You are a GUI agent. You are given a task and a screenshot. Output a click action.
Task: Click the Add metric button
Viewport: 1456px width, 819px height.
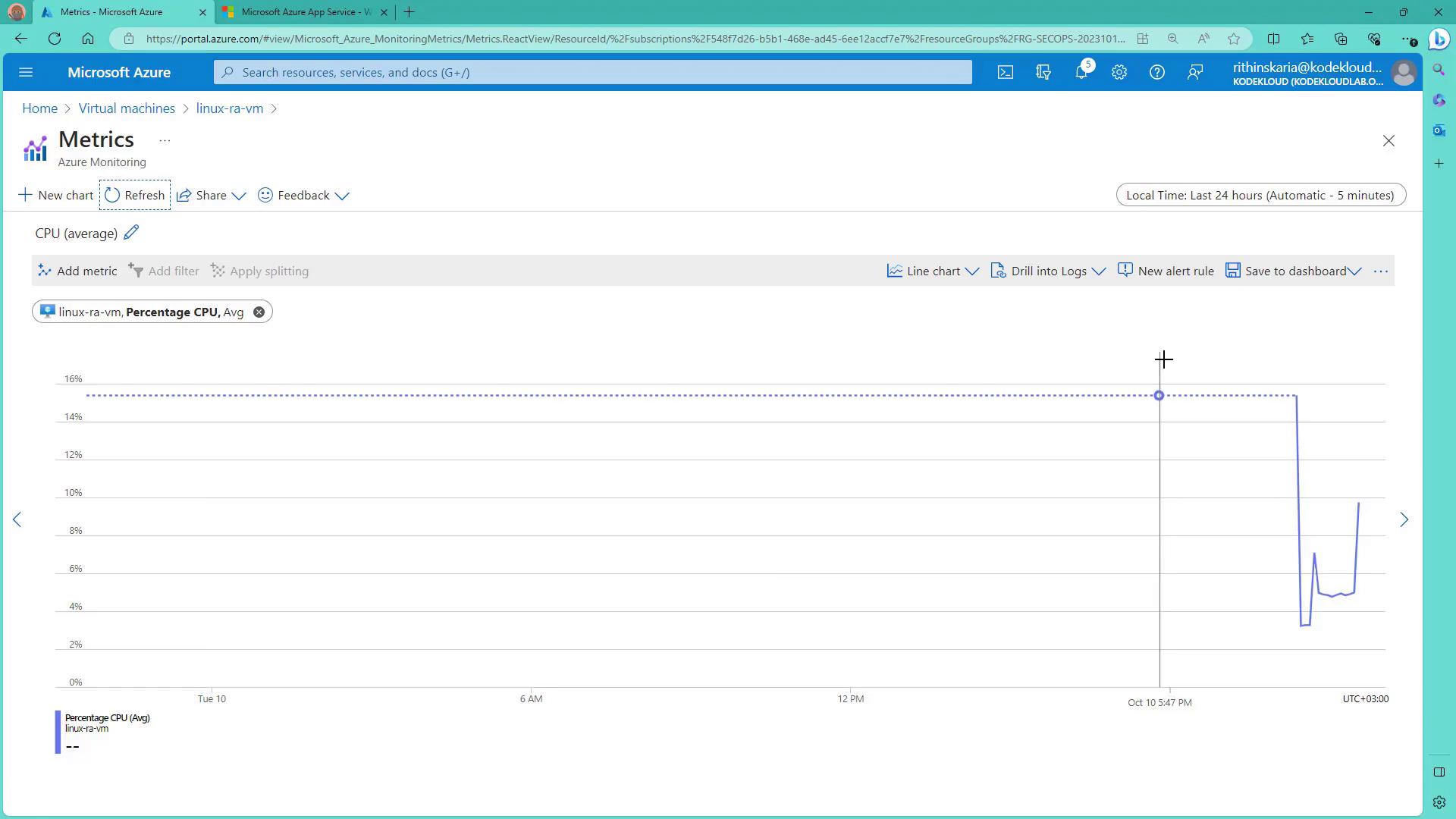(x=77, y=271)
